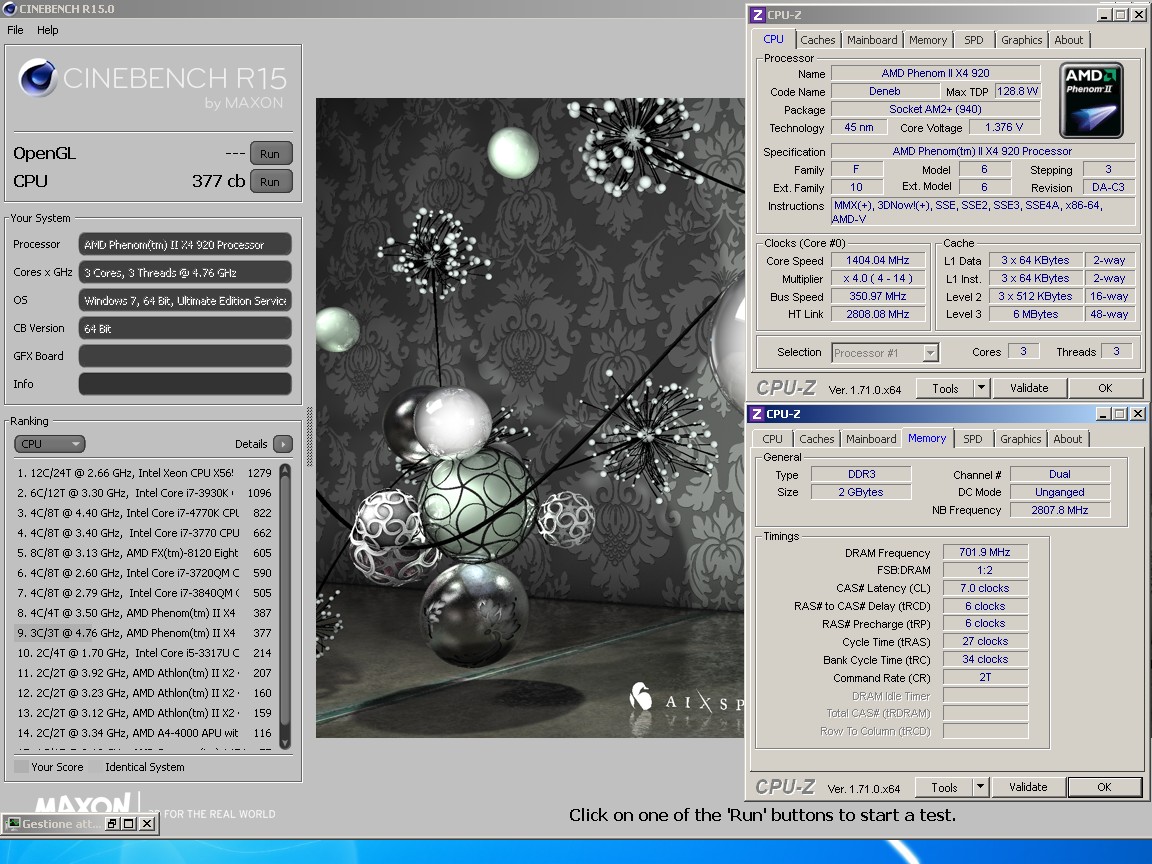Click OK in lower CPU-Z window
This screenshot has height=864, width=1152.
1104,788
